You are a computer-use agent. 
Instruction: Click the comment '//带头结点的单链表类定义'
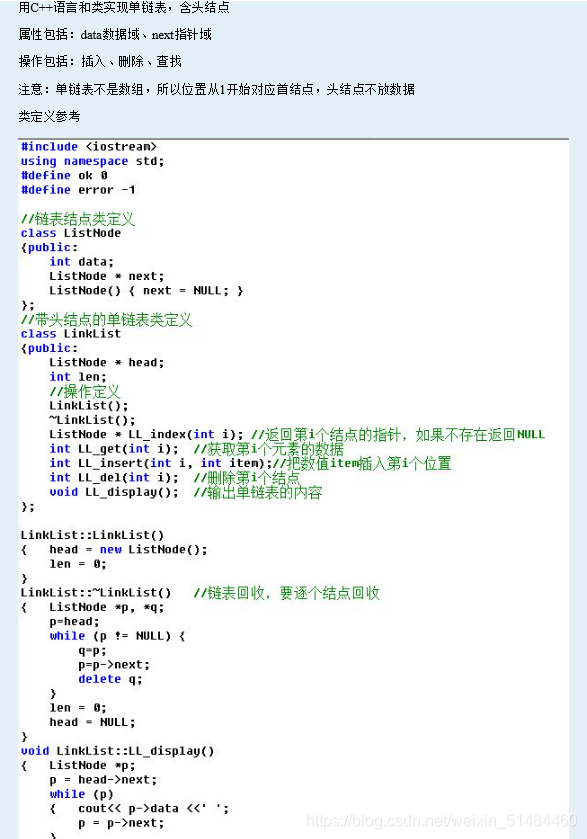click(106, 319)
